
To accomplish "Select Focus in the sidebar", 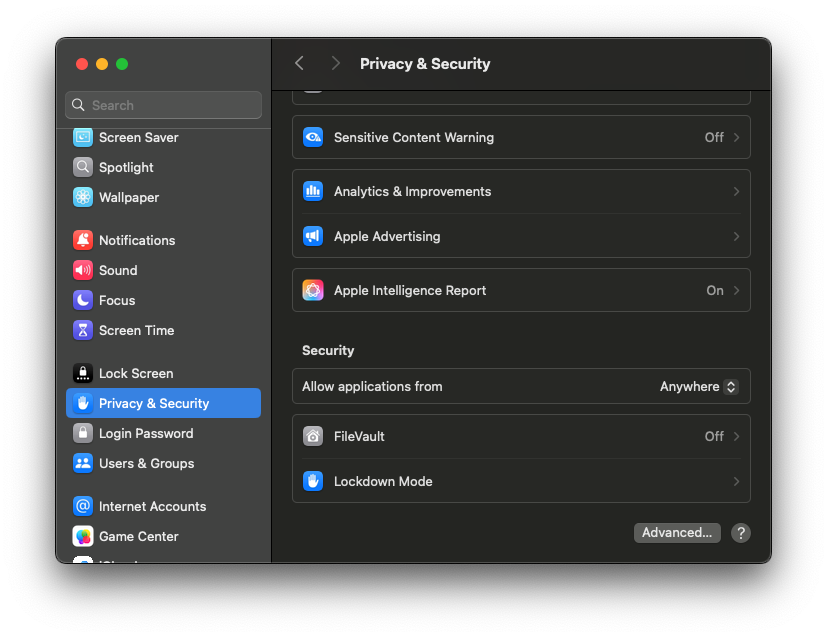I will click(x=164, y=301).
